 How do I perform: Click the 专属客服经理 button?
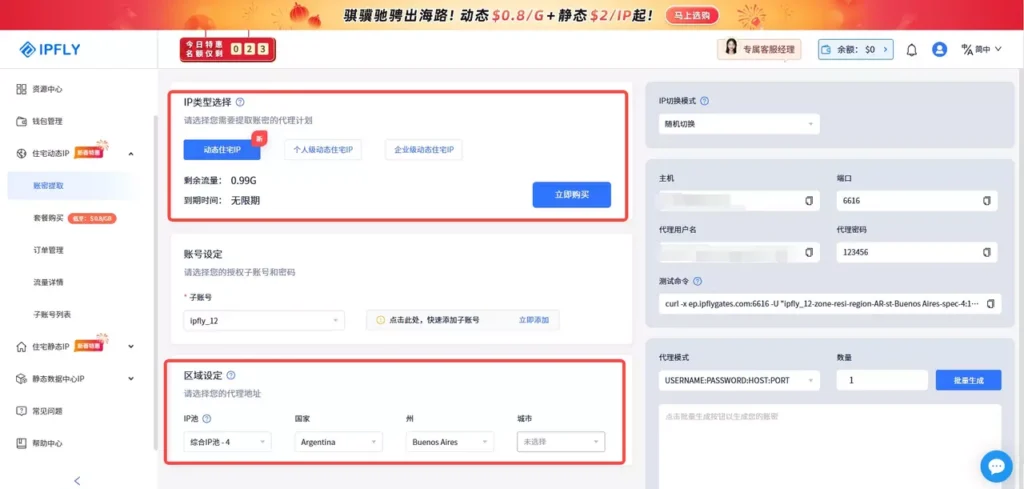click(x=760, y=49)
